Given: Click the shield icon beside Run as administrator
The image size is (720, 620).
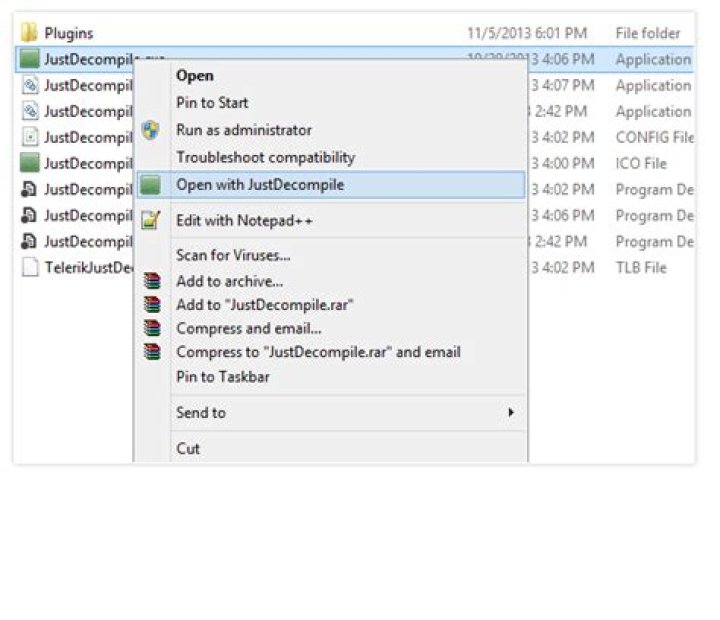Looking at the screenshot, I should tap(151, 130).
